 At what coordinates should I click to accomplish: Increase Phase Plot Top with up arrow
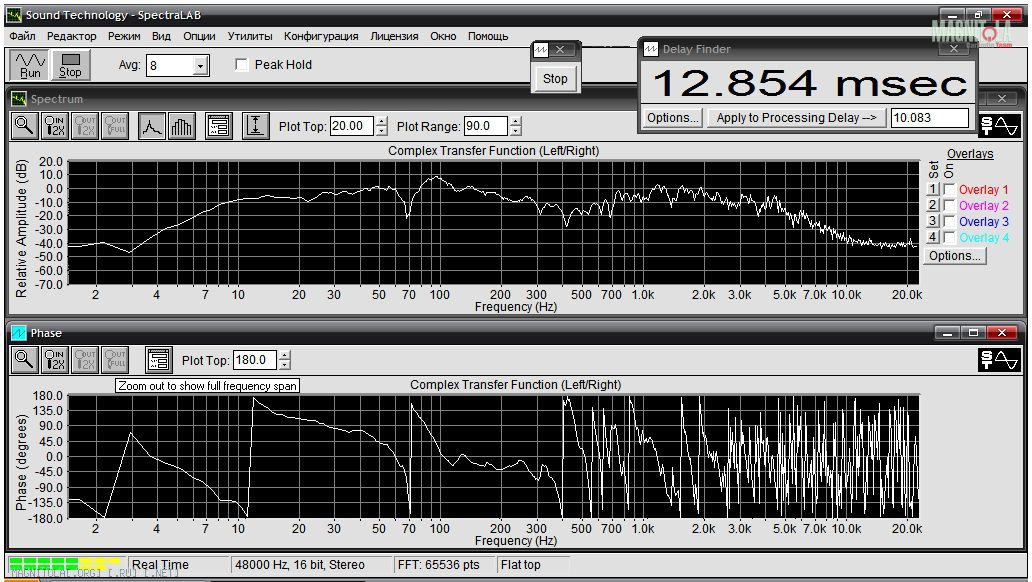(x=284, y=356)
